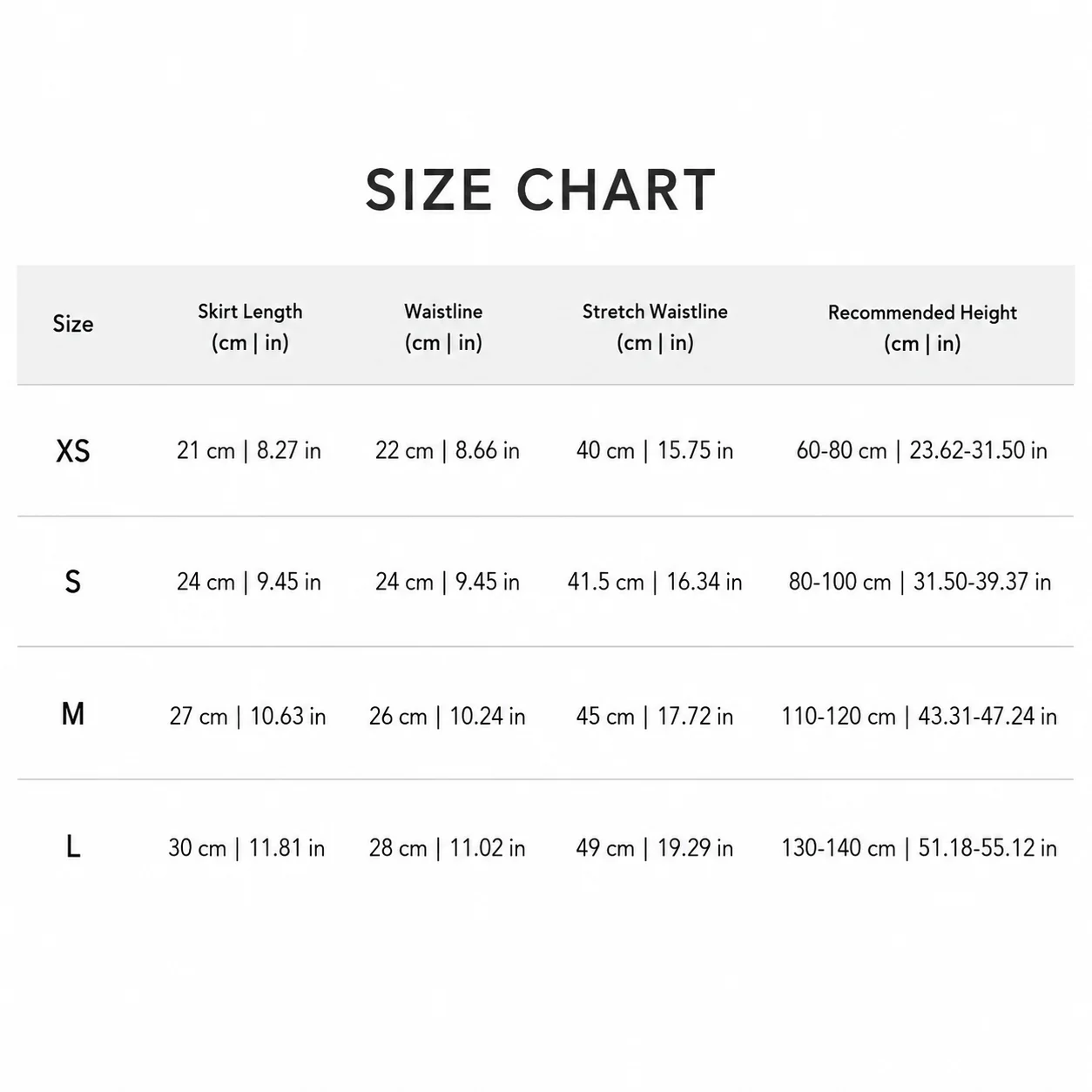
Task: Click the SIZE CHART title
Action: click(x=540, y=190)
